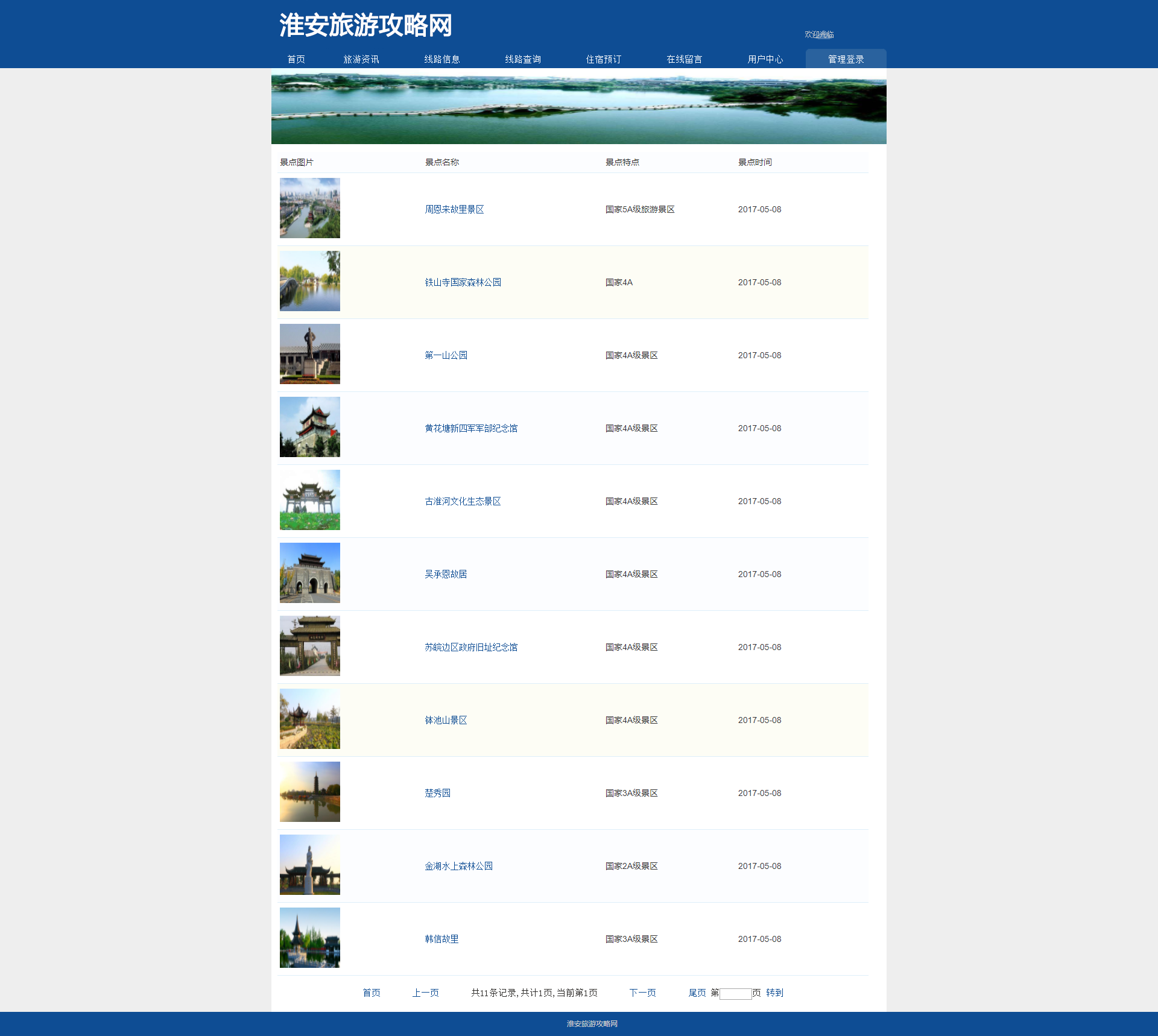1158x1036 pixels.
Task: Click the 下一页 pagination link
Action: tap(642, 993)
